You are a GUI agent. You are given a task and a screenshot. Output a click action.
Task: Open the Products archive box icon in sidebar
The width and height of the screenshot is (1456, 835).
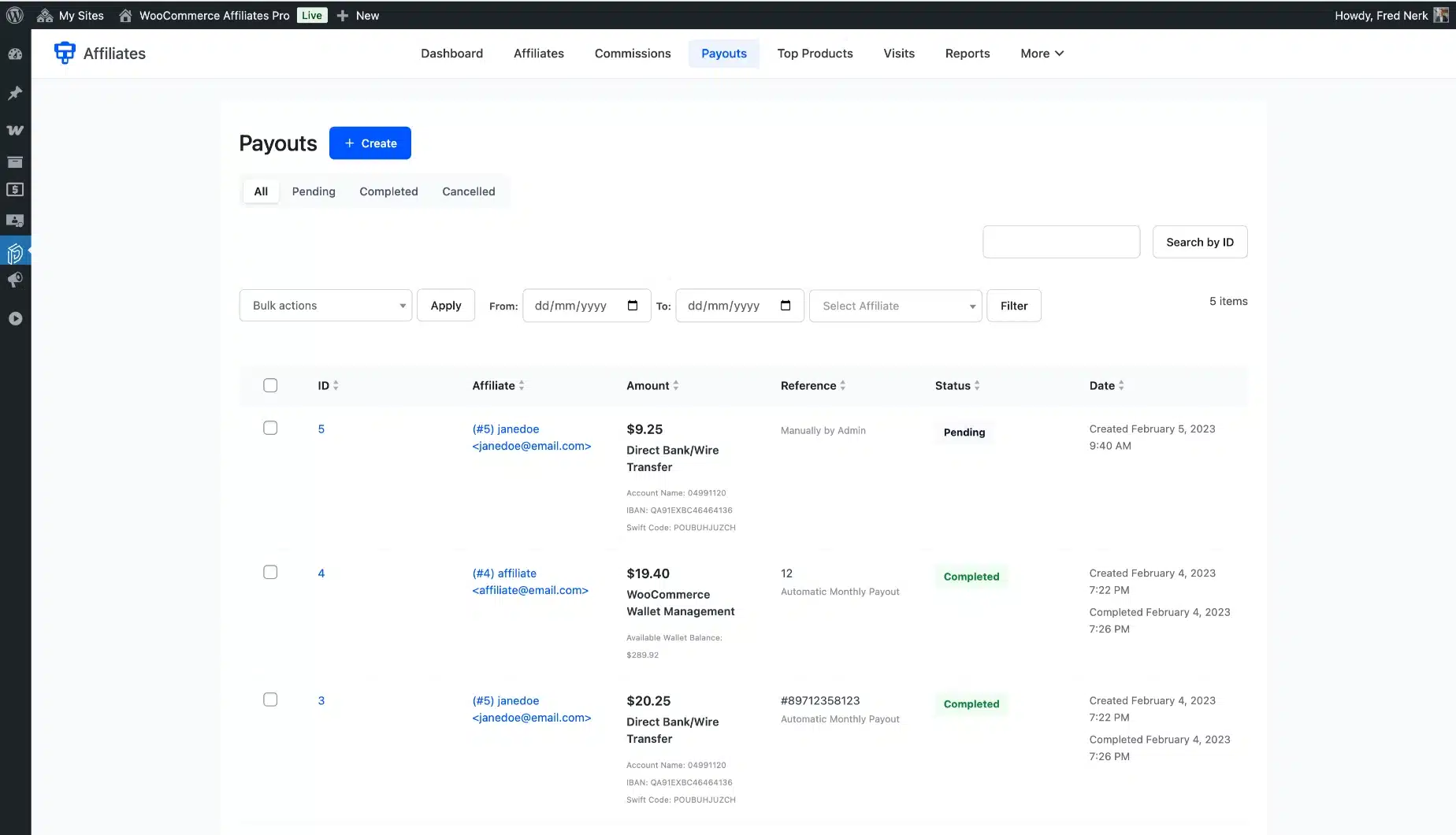coord(15,162)
